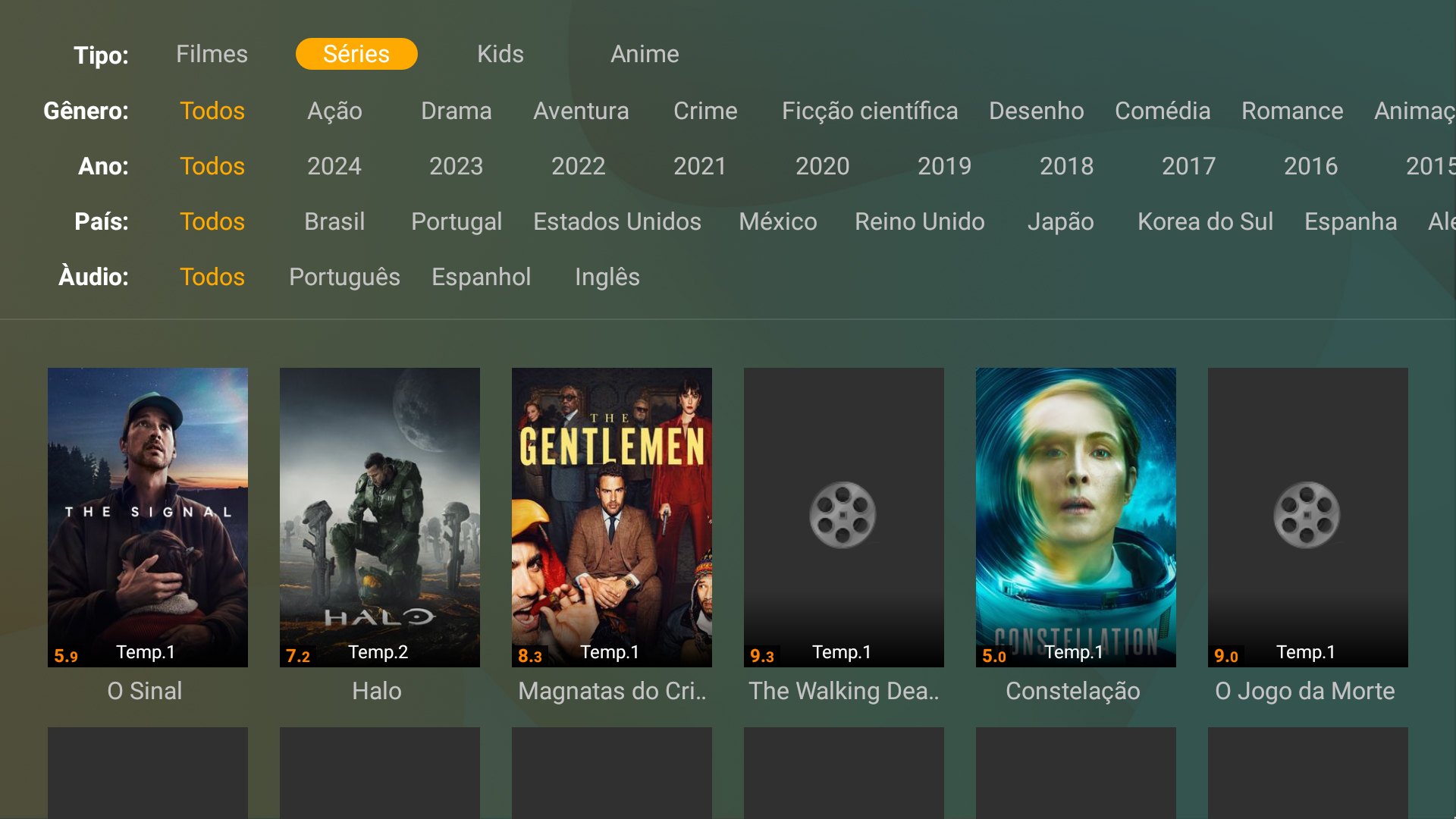
Task: Filter by Romance genre
Action: click(1292, 111)
